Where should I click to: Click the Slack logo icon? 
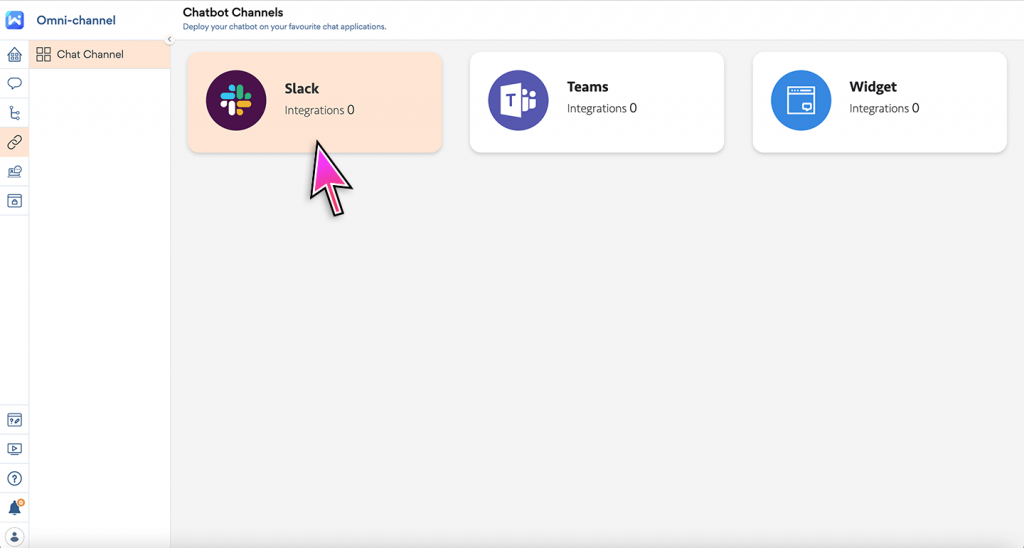236,101
